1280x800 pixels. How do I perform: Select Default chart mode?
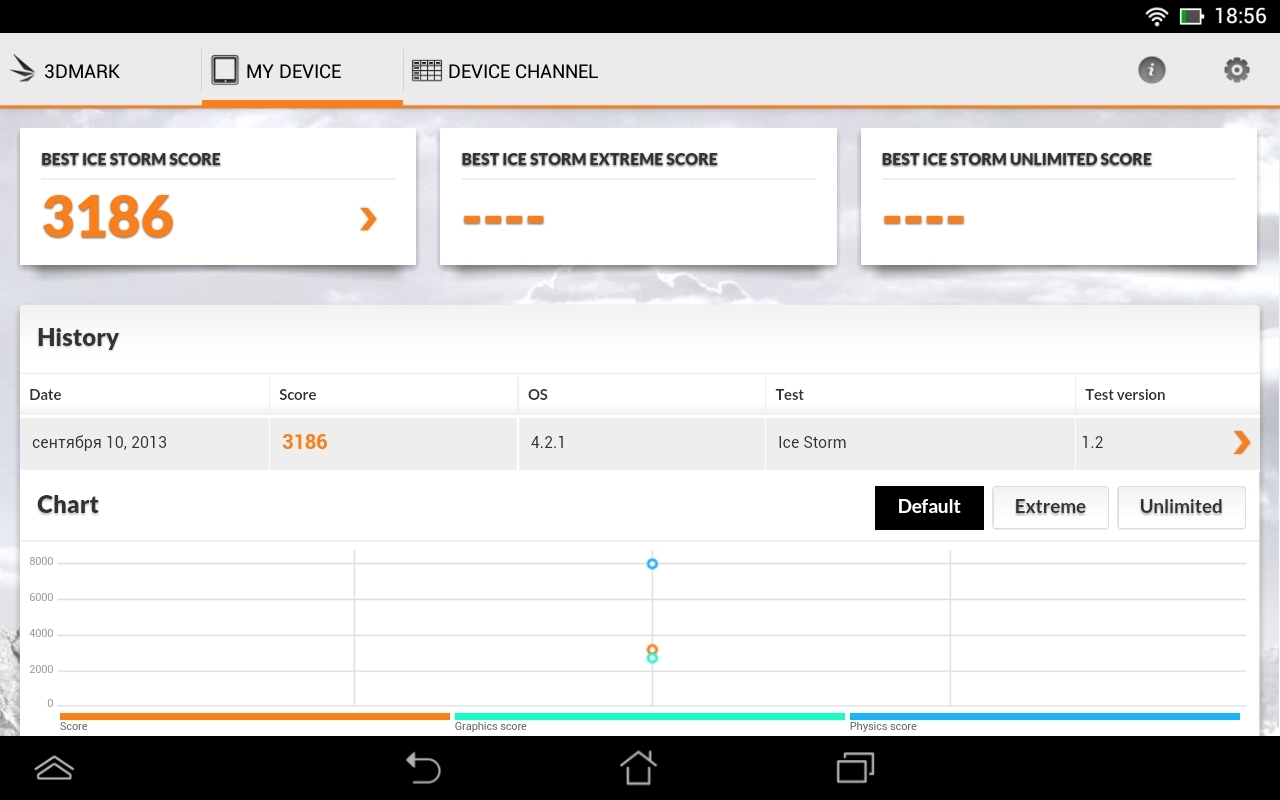[929, 507]
